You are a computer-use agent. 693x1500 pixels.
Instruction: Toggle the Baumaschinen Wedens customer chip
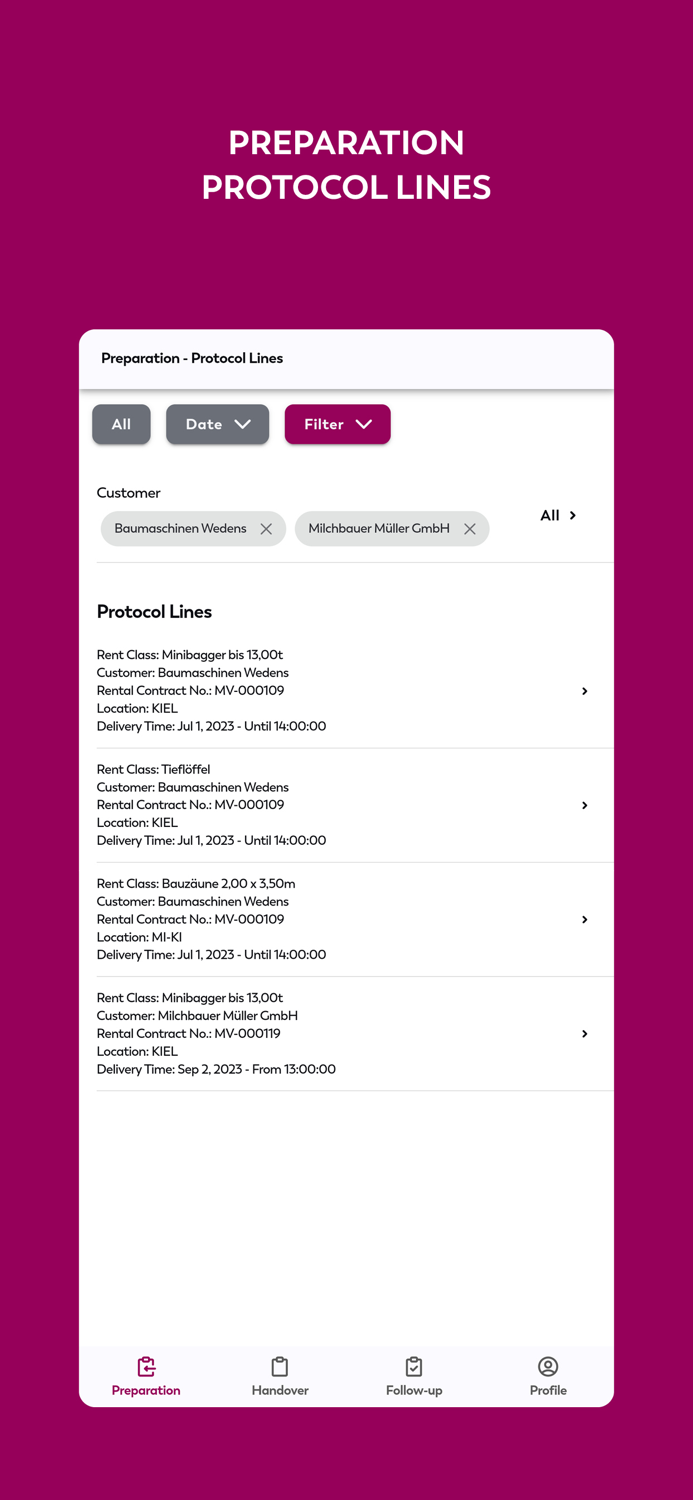click(180, 528)
